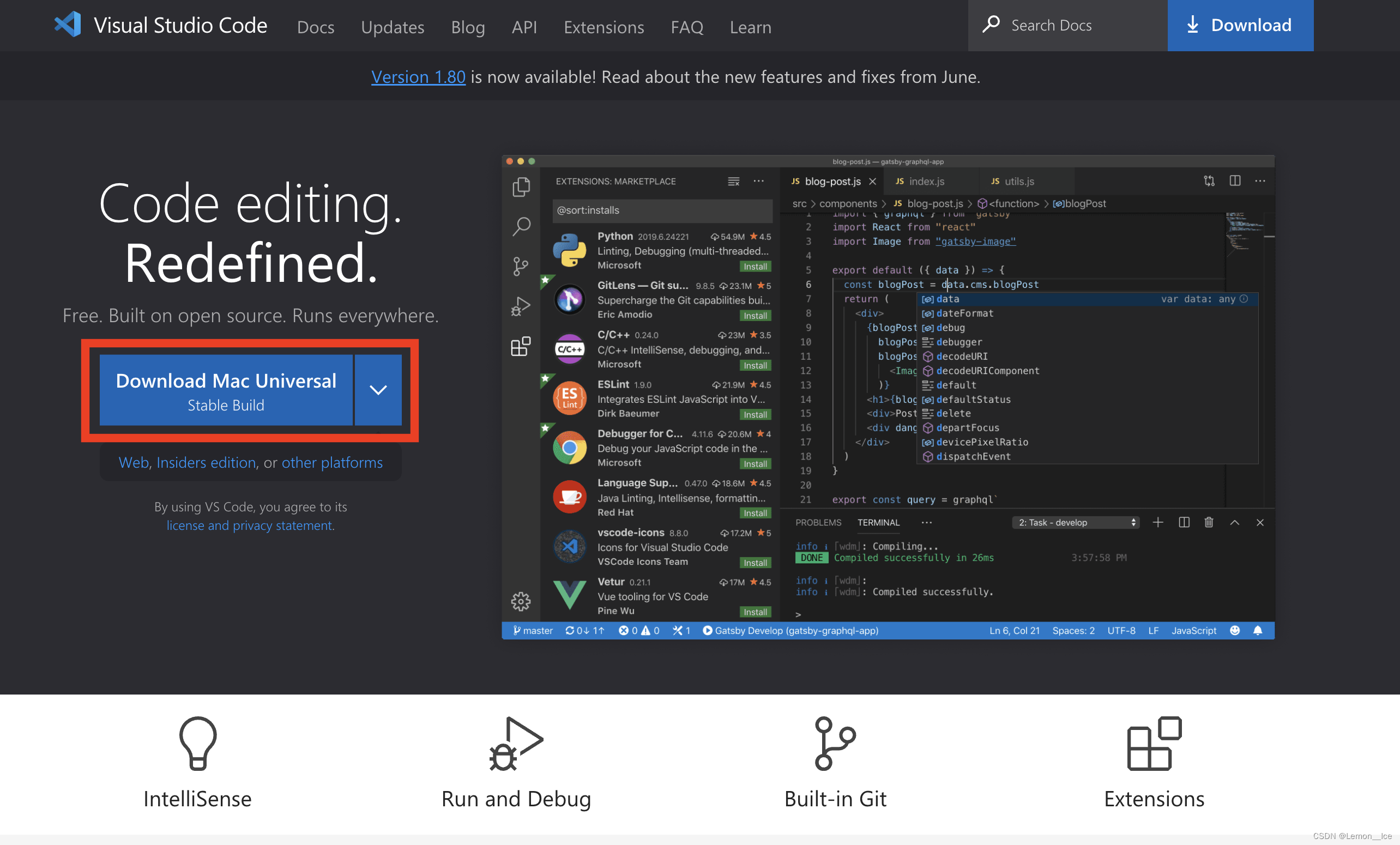Image resolution: width=1400 pixels, height=845 pixels.
Task: Click the Extensions blocks icon at bottom
Action: (1154, 743)
